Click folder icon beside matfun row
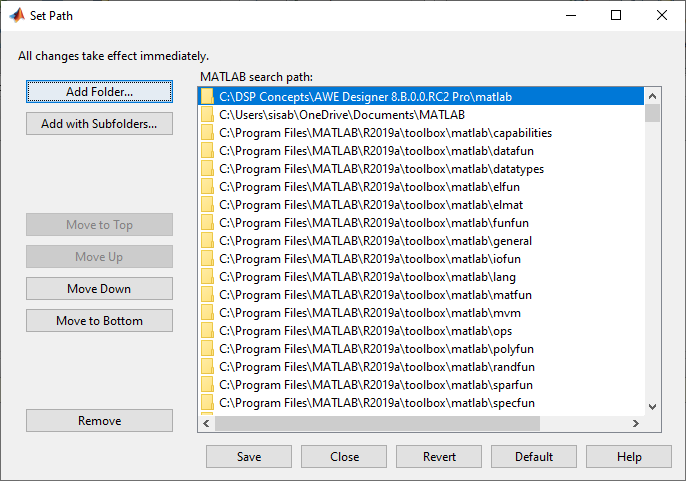Viewport: 686px width, 481px height. (x=207, y=295)
